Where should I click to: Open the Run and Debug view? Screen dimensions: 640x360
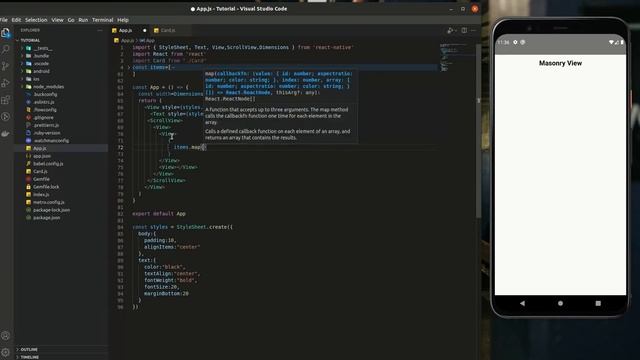[x=6, y=83]
